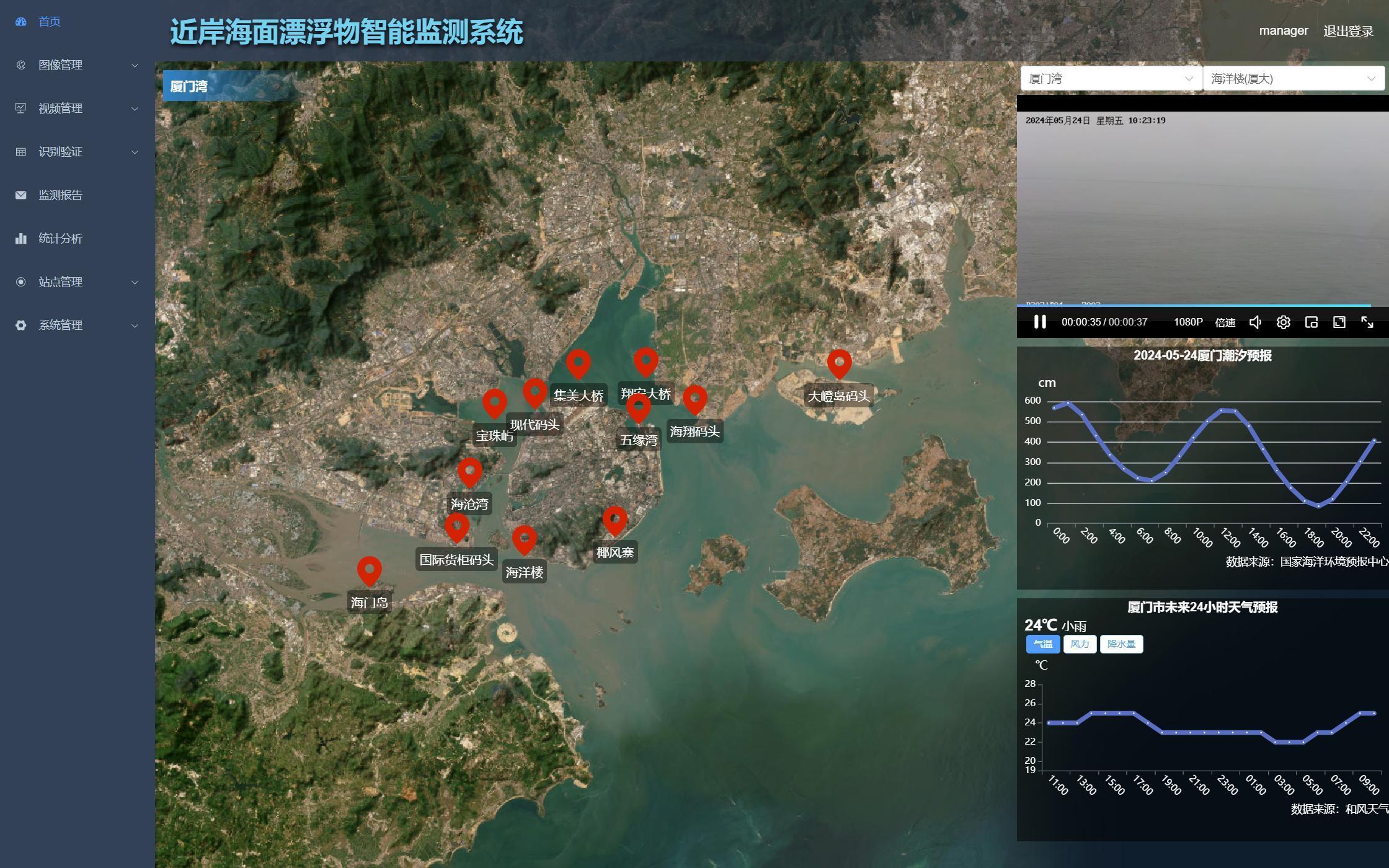The image size is (1389, 868).
Task: Open the 监测报告 menu item
Action: 60,195
